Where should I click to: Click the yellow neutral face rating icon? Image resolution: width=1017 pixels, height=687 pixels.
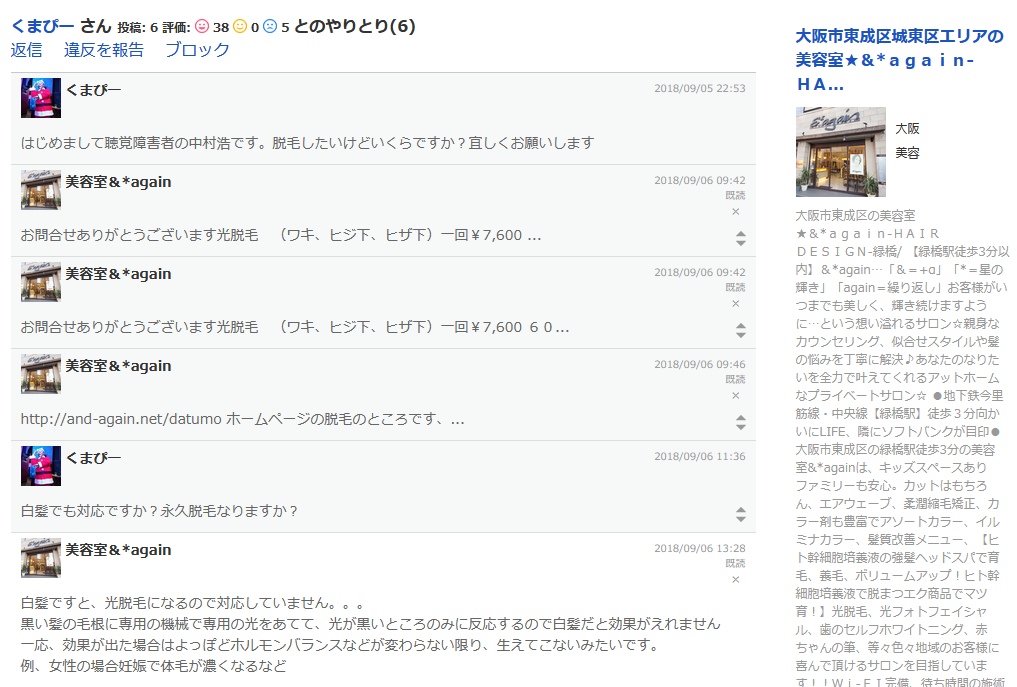pos(240,27)
